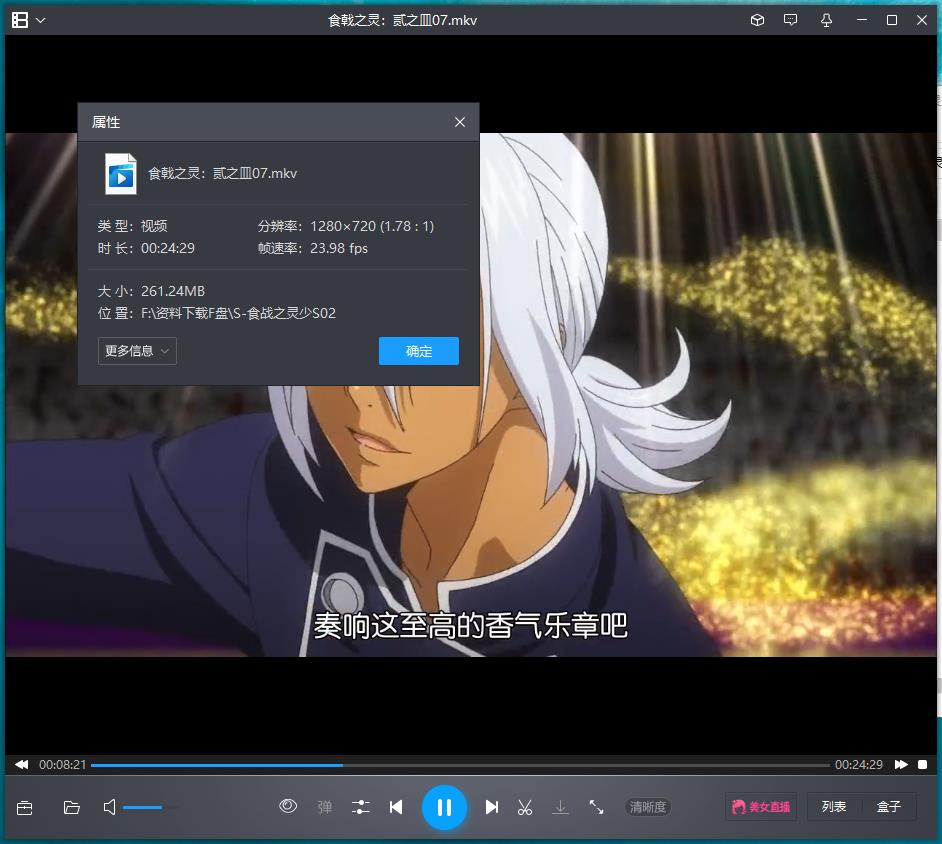Viewport: 942px width, 844px height.
Task: Click the download arrow icon
Action: (x=560, y=807)
